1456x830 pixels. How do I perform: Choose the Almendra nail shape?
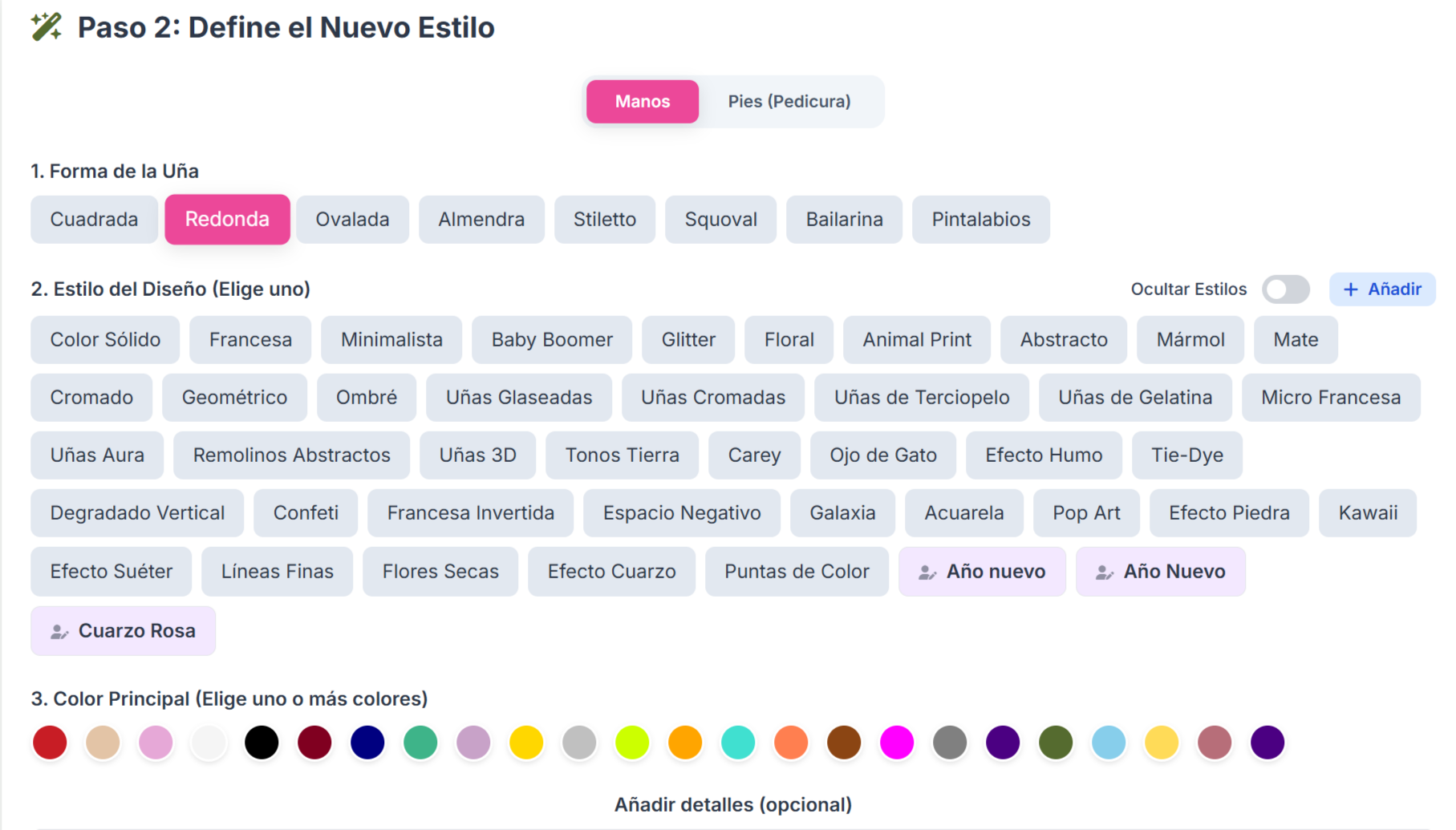tap(481, 219)
